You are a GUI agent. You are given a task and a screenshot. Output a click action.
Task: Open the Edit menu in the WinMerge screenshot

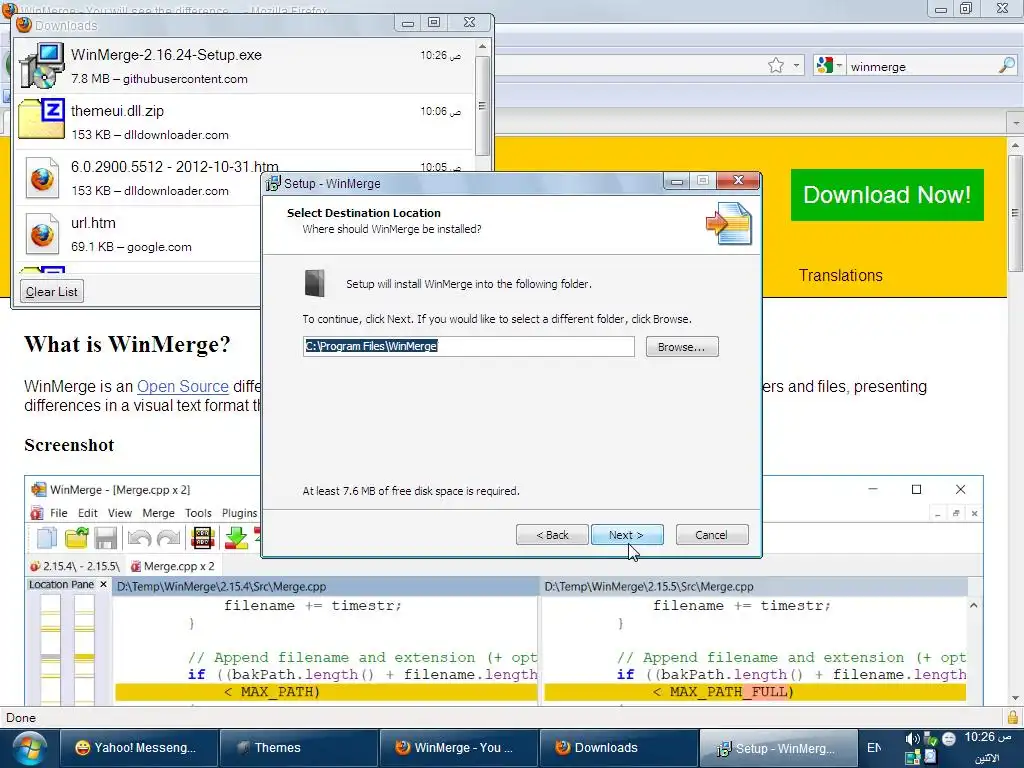88,513
